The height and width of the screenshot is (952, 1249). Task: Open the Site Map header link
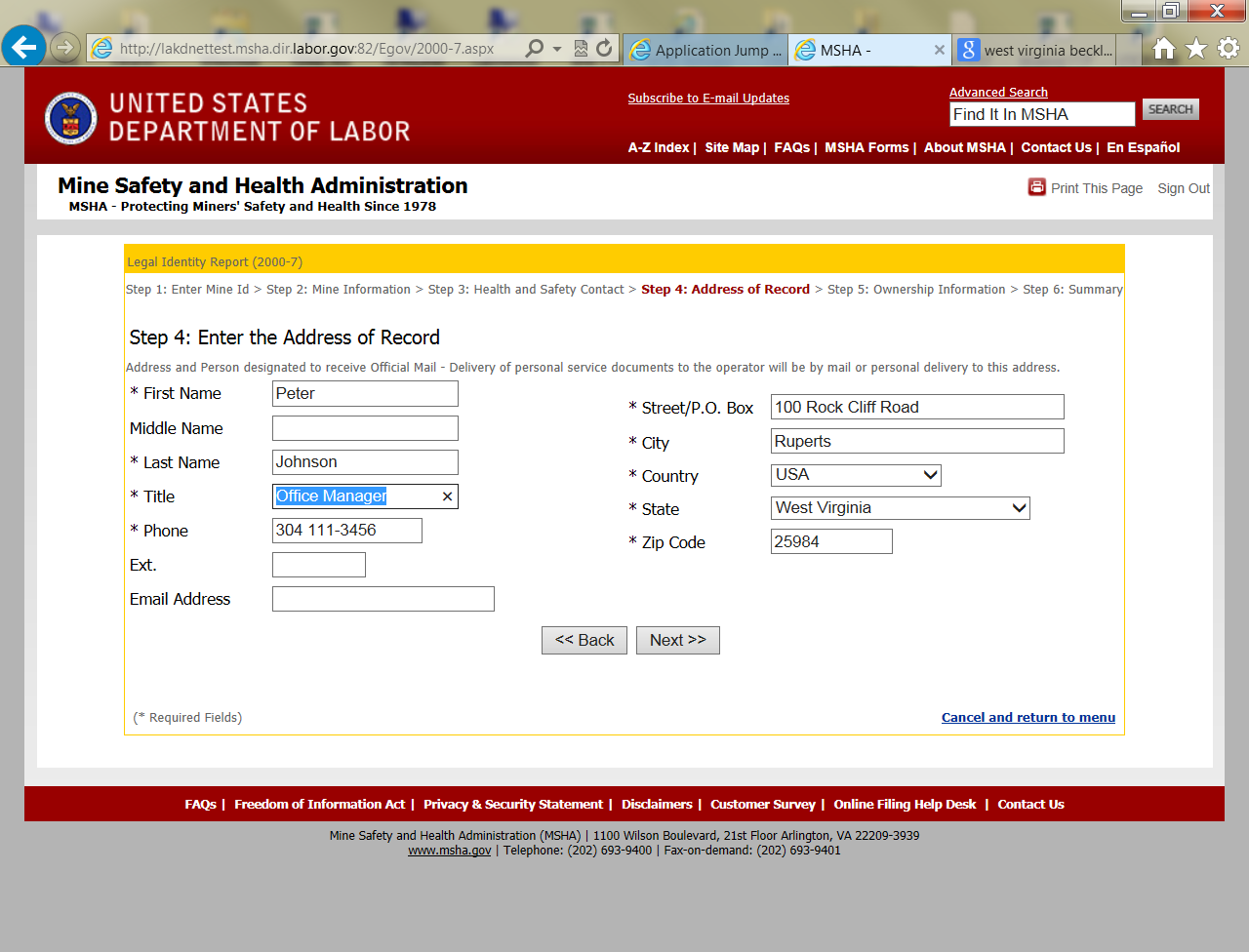click(x=732, y=147)
